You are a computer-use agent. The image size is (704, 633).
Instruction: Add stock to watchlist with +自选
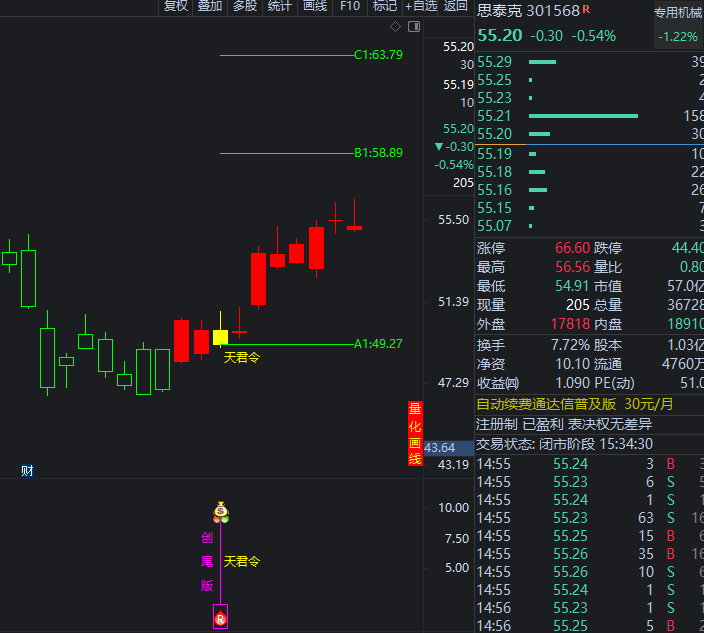point(420,6)
